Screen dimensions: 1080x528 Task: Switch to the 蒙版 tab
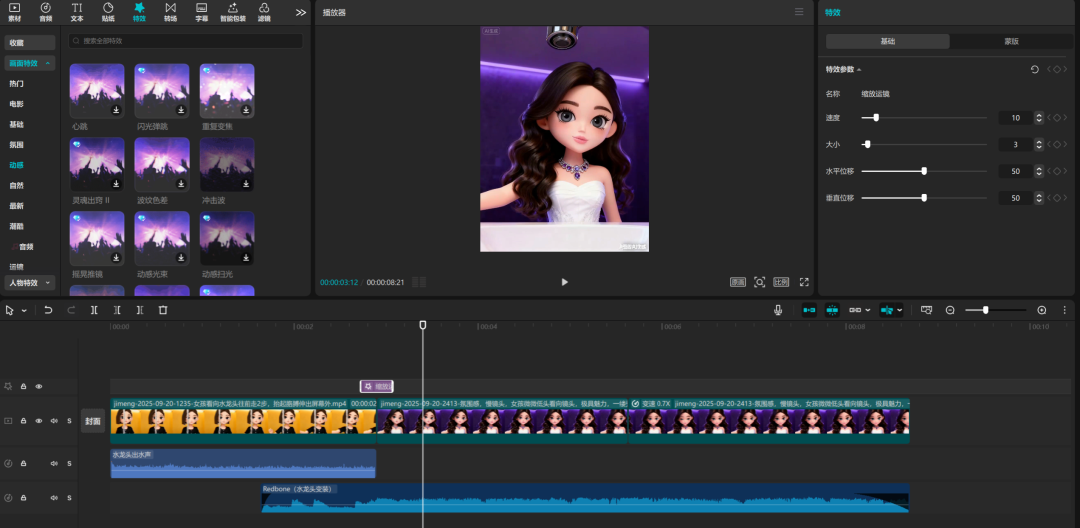click(1011, 41)
